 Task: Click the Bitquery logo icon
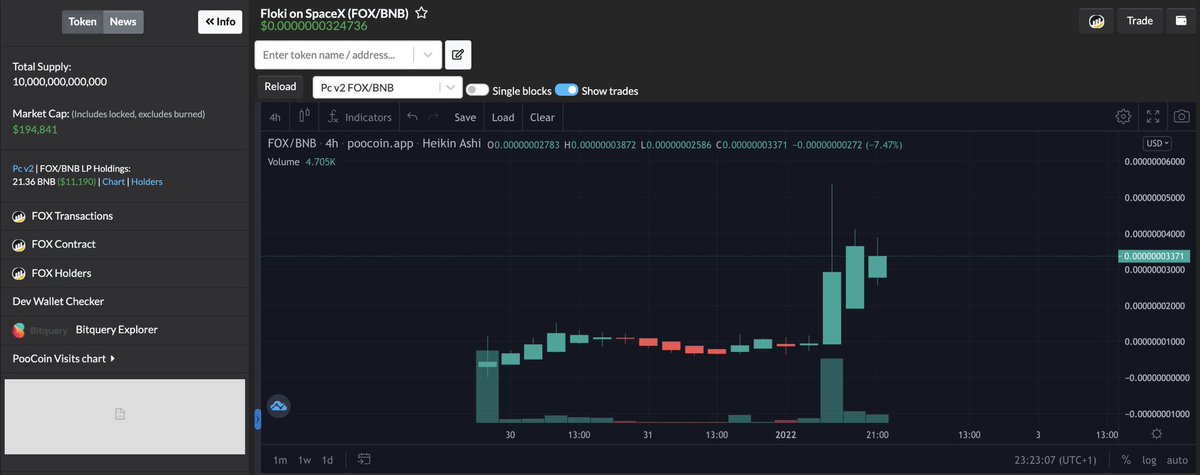(x=19, y=329)
